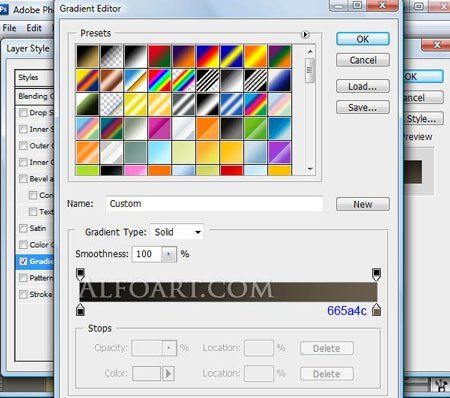
Task: Enable Pattern Overlay checkbox
Action: [x=23, y=278]
